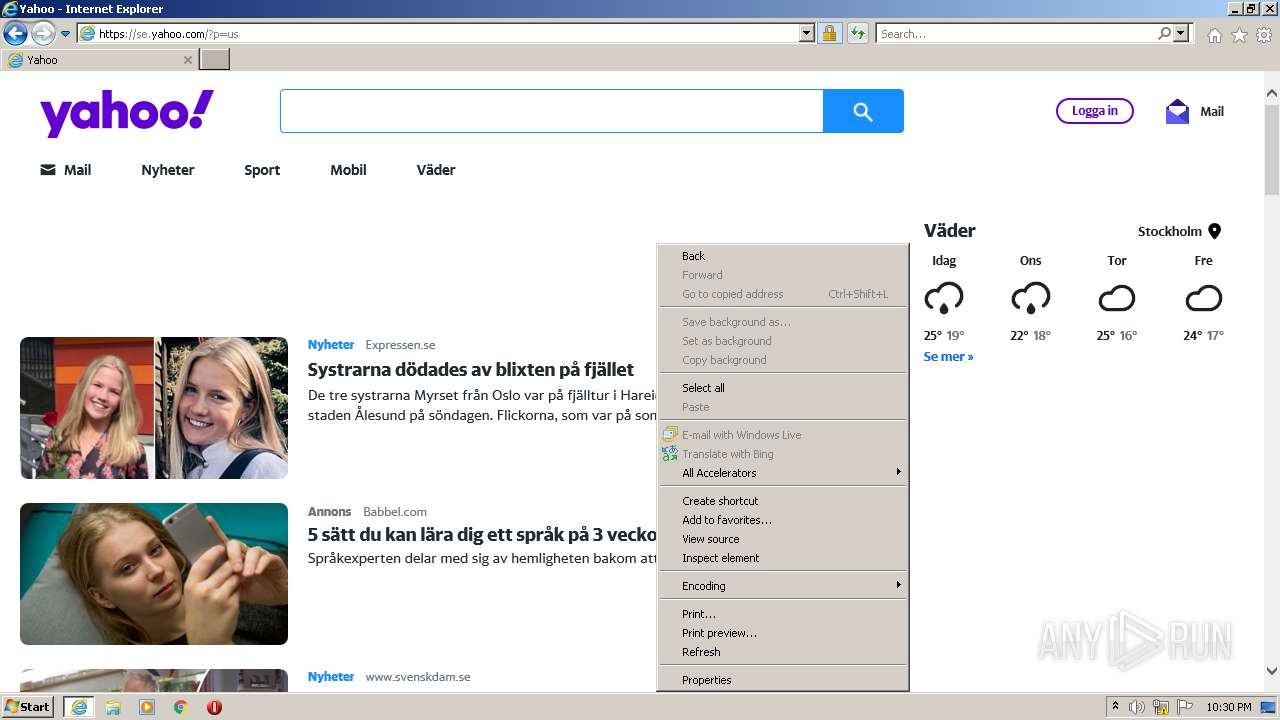Click the Ons rain weather icon

(1031, 298)
